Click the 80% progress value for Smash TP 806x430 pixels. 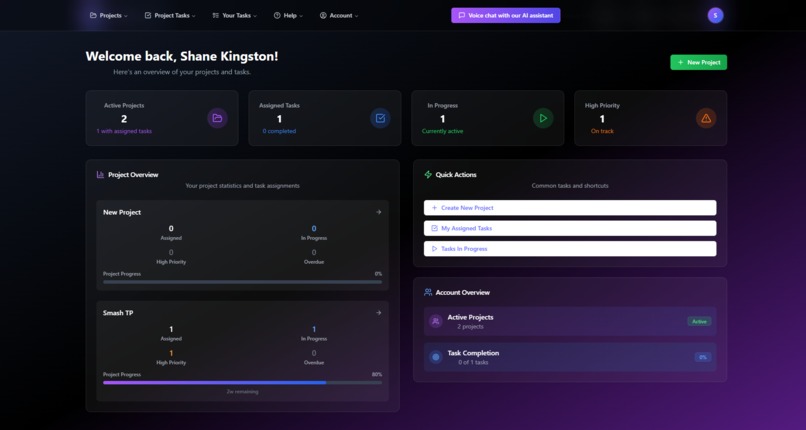(x=377, y=375)
